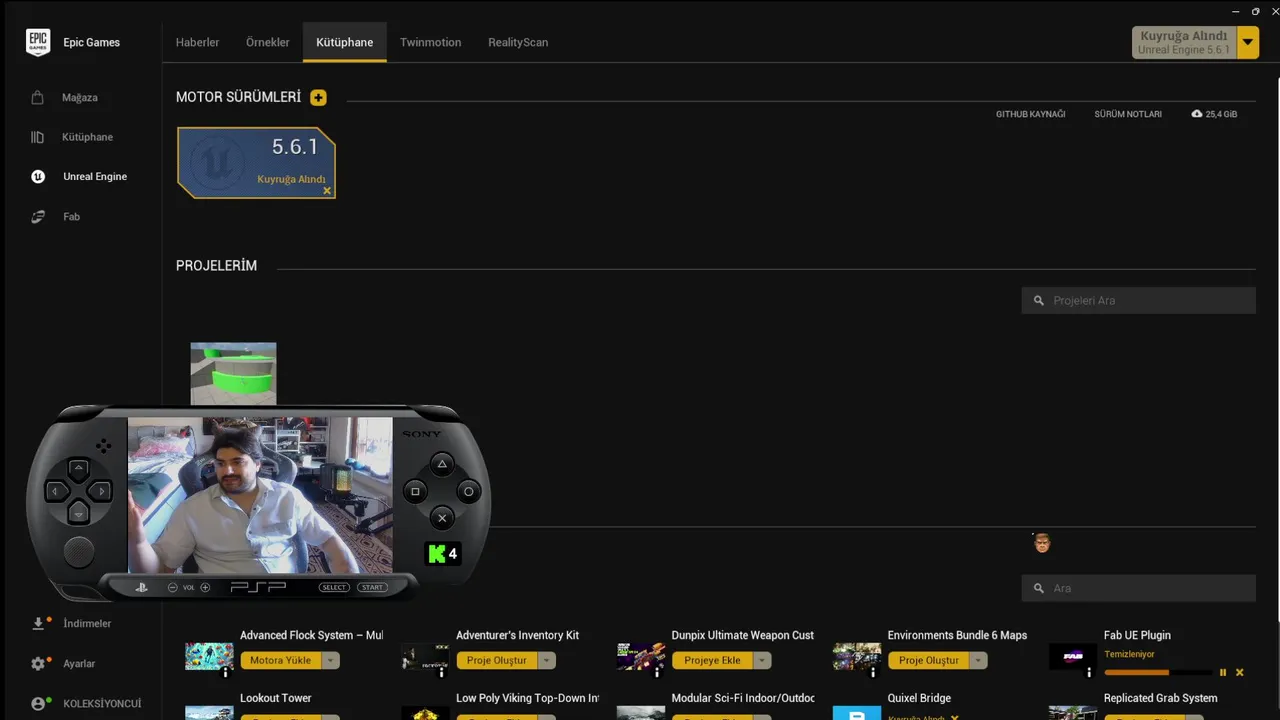The width and height of the screenshot is (1280, 720).
Task: Open Quixel Bridge thumbnail icon
Action: (857, 713)
